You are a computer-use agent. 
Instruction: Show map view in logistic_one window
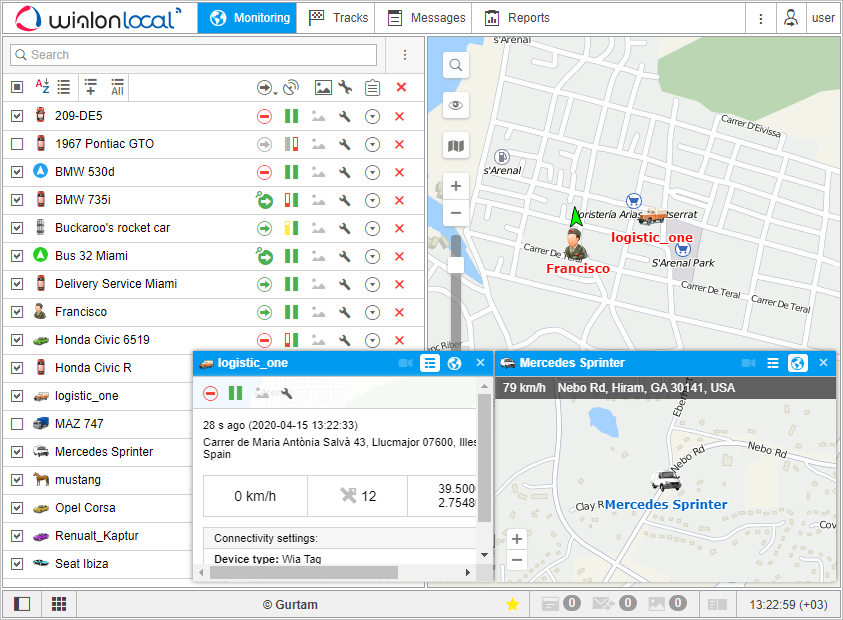[x=454, y=364]
